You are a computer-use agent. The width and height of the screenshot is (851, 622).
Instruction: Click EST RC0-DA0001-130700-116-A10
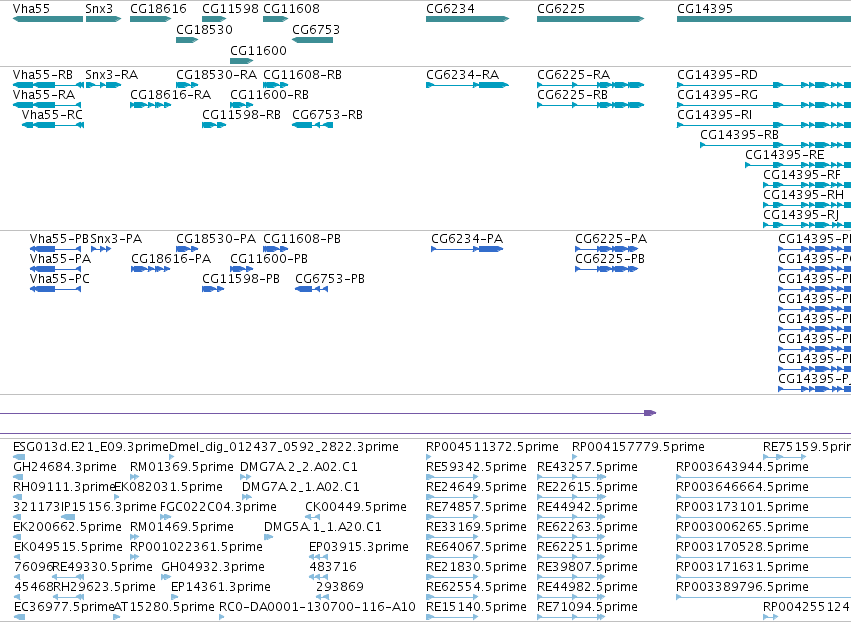coord(220,617)
